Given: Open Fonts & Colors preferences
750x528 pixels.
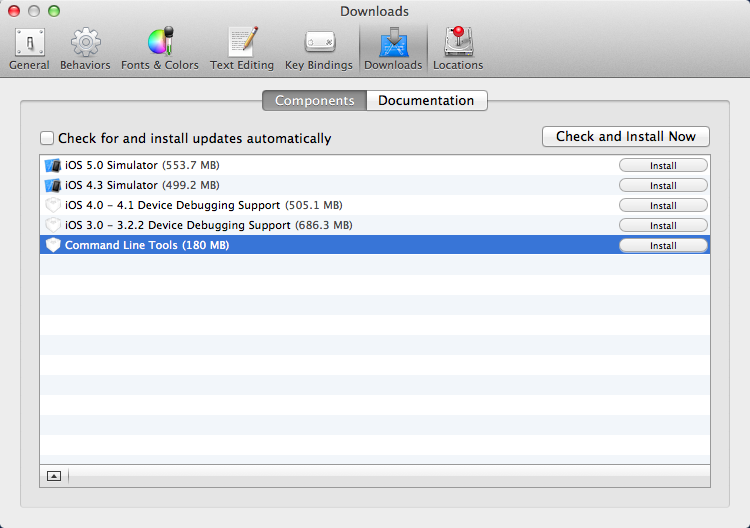Looking at the screenshot, I should pyautogui.click(x=160, y=48).
